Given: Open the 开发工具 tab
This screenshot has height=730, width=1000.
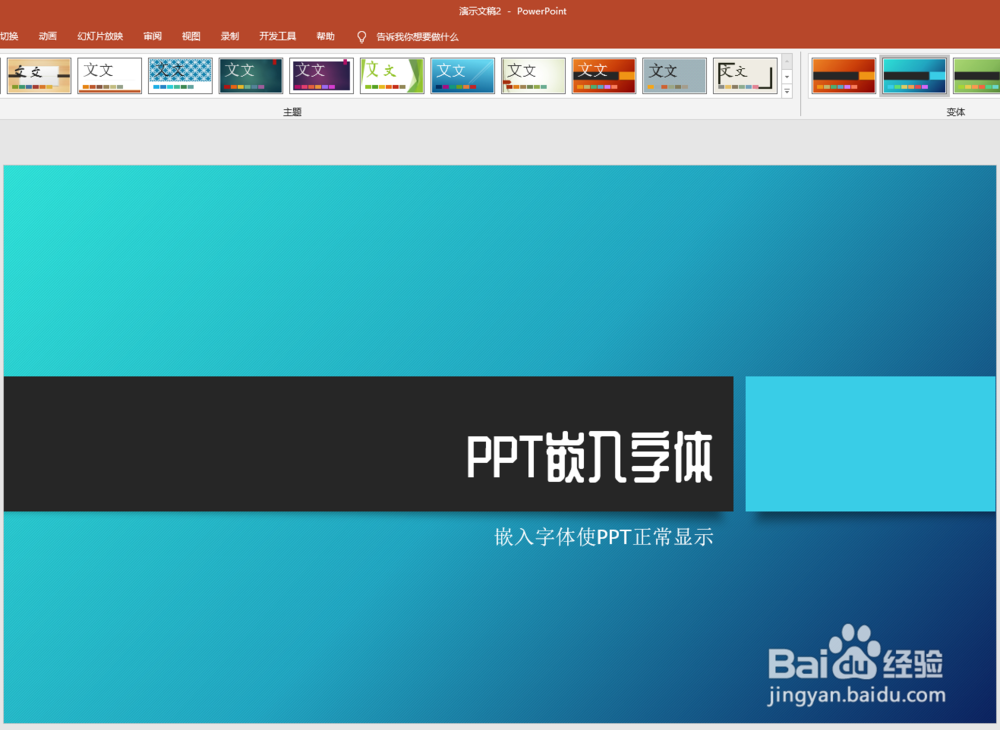Looking at the screenshot, I should tap(277, 35).
